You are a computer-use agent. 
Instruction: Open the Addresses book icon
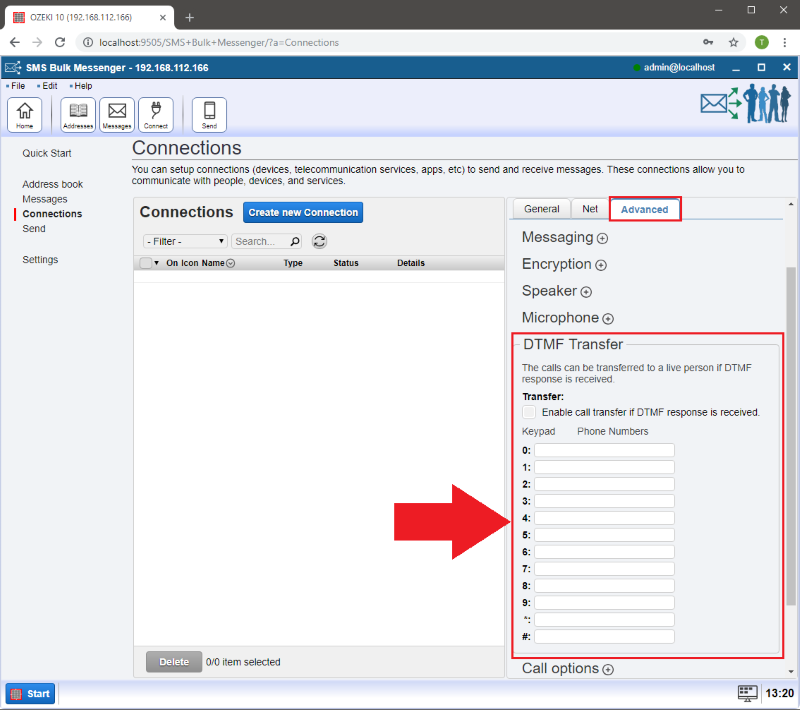pyautogui.click(x=78, y=114)
